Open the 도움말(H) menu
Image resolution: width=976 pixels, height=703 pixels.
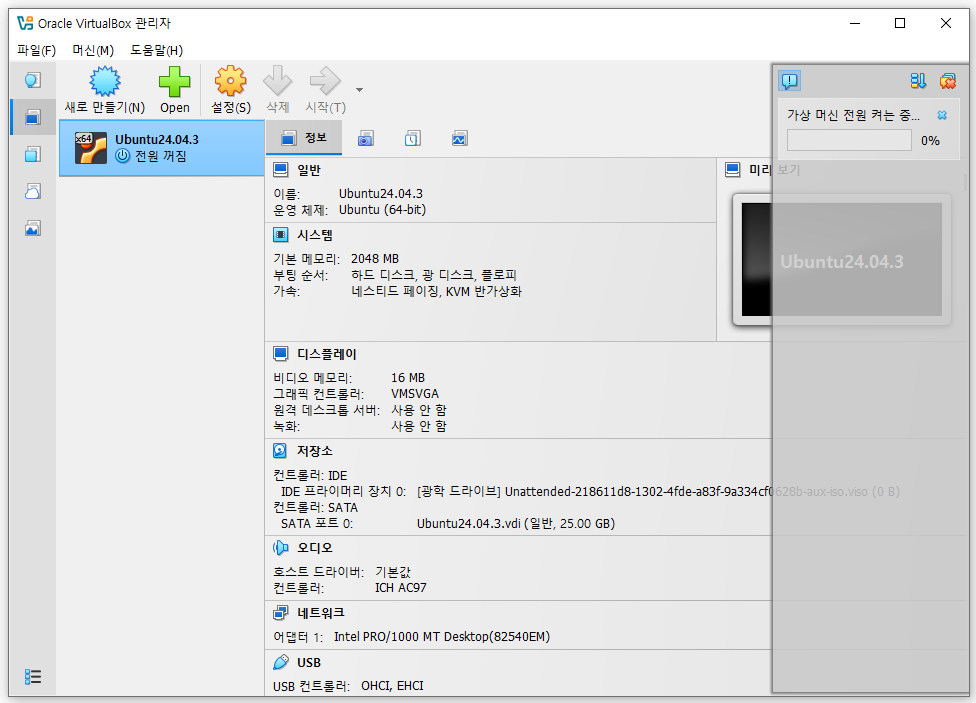[156, 50]
